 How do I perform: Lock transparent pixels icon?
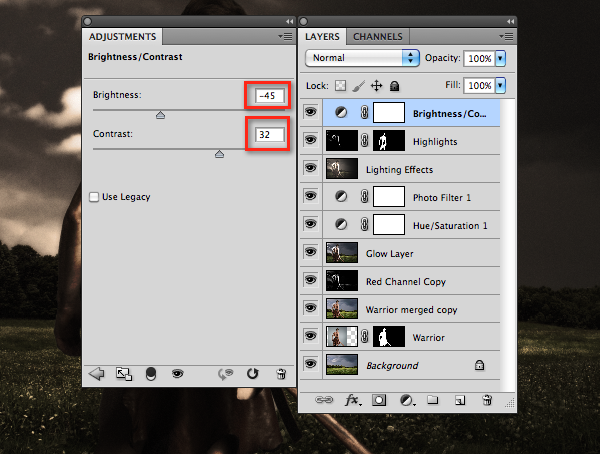coord(340,86)
